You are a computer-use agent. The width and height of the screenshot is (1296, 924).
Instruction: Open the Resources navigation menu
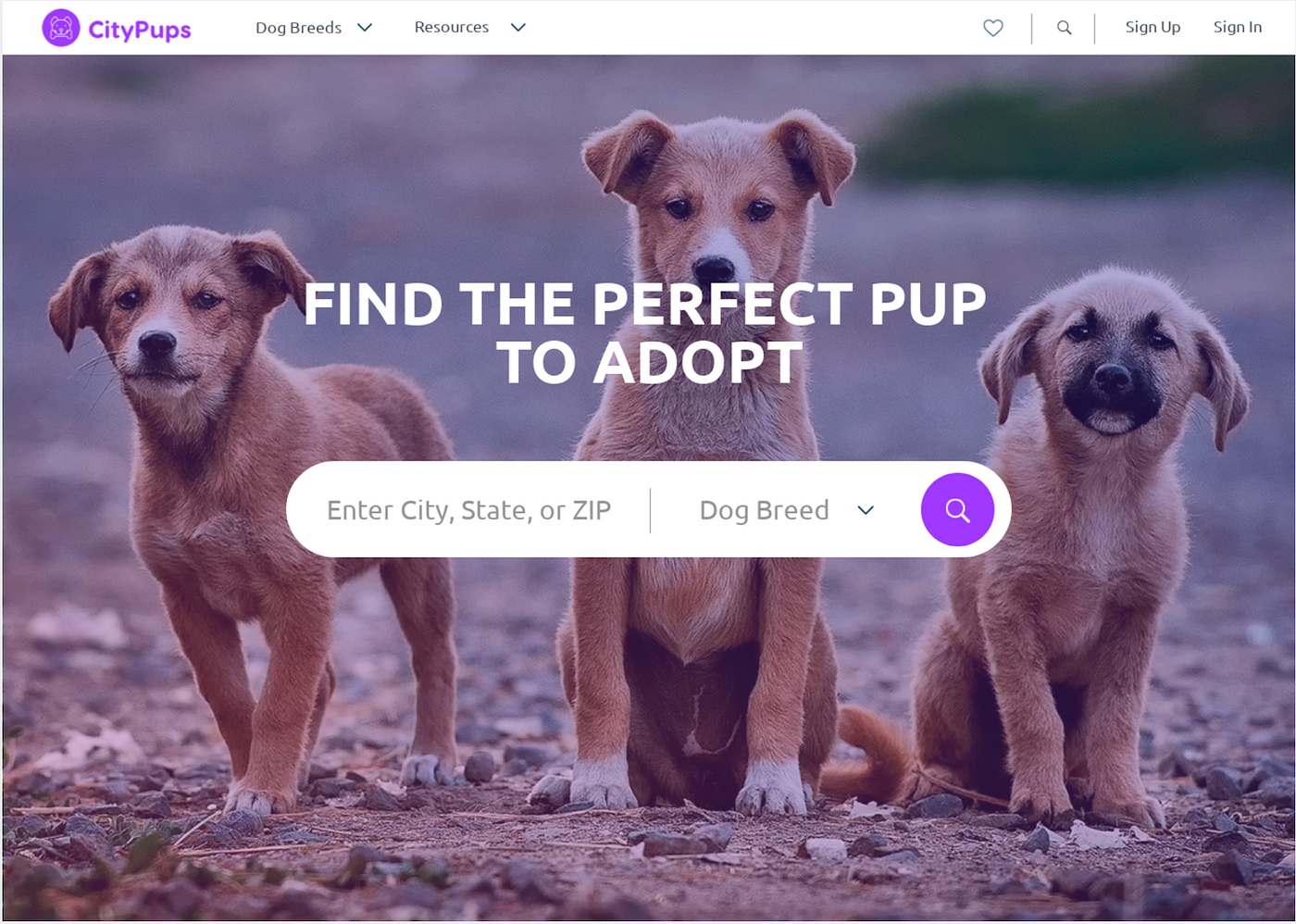452,28
